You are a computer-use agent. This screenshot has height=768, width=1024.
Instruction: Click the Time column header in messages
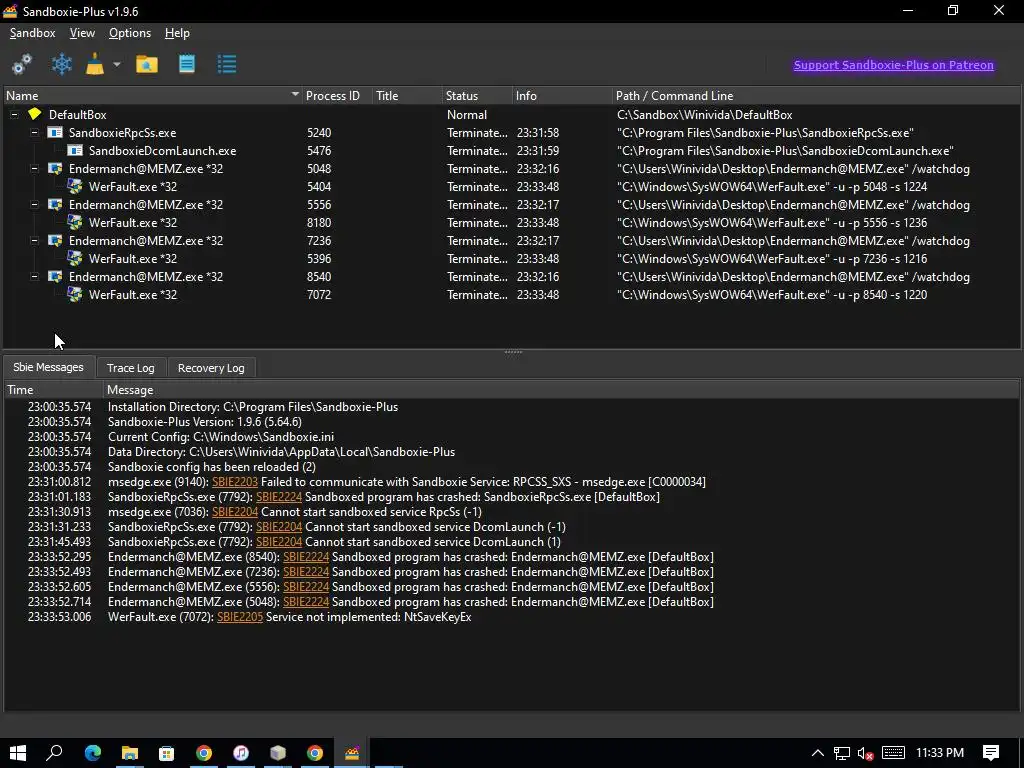pos(54,390)
